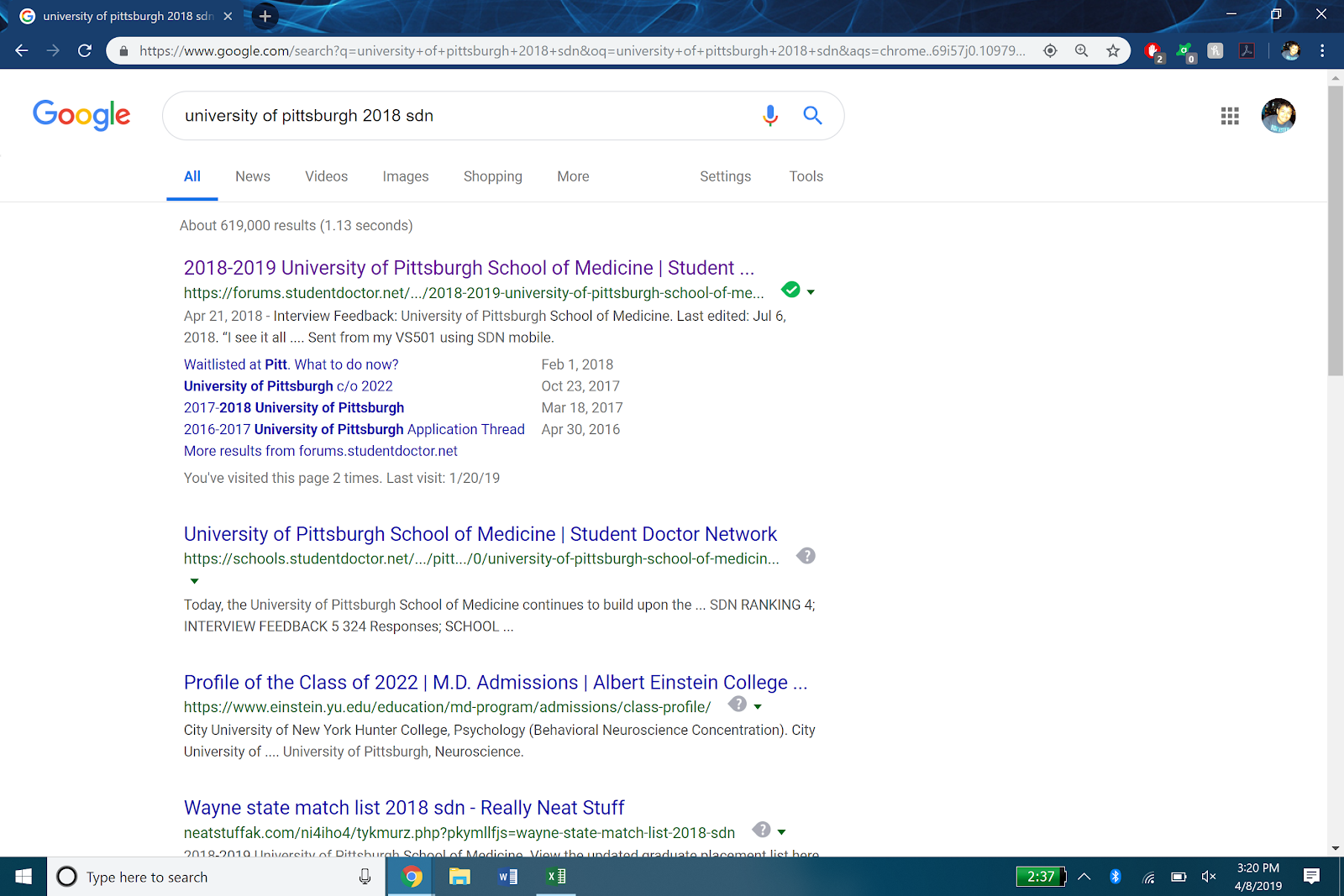Viewport: 1344px width, 896px height.
Task: Expand dropdown arrow next to neatstuffak.com URL
Action: click(x=782, y=833)
